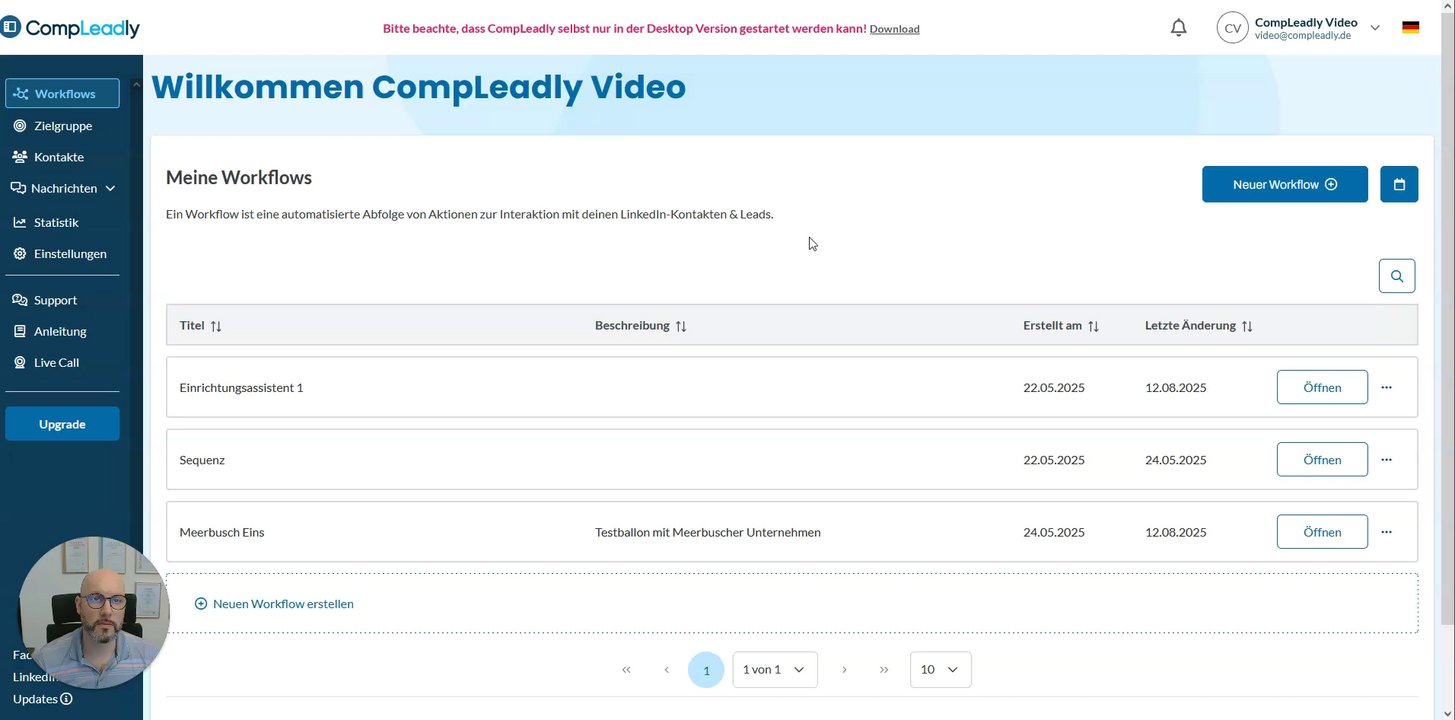Image resolution: width=1455 pixels, height=720 pixels.
Task: Click the webcam video thumbnail
Action: [94, 612]
